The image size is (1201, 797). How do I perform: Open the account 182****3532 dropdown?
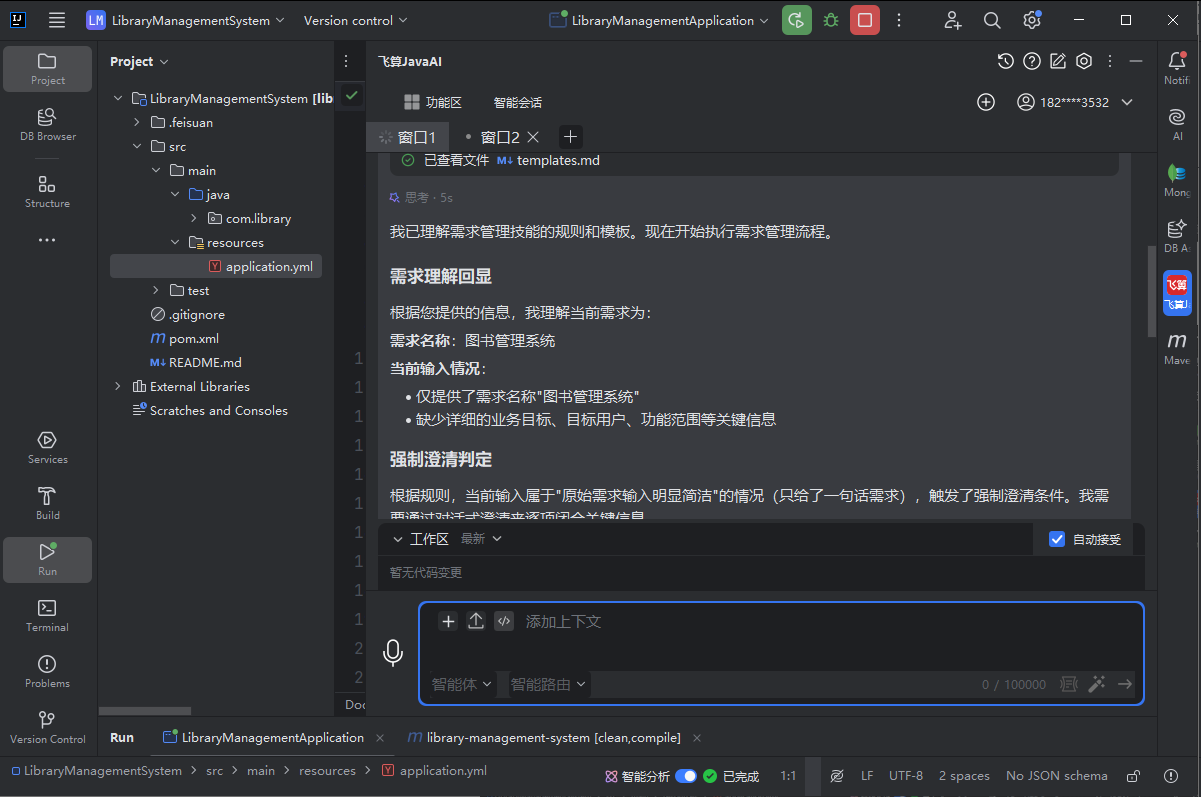[1076, 102]
